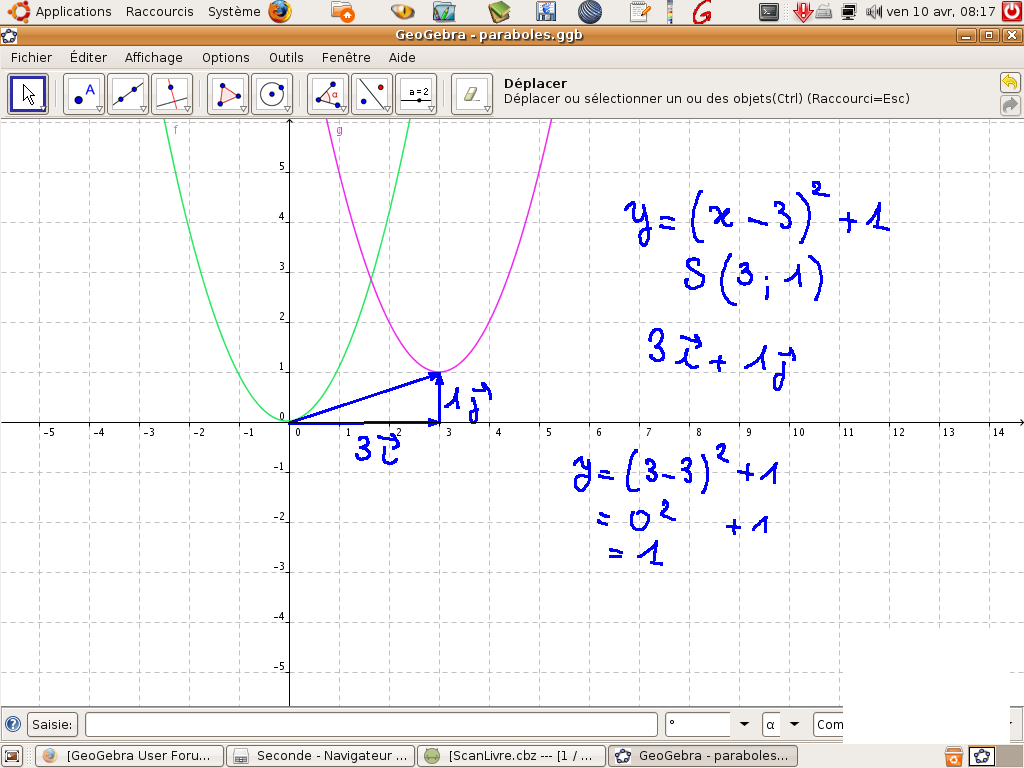Select the Move (Déplacer) arrow tool
Screen dimensions: 1024x768
tap(28, 95)
